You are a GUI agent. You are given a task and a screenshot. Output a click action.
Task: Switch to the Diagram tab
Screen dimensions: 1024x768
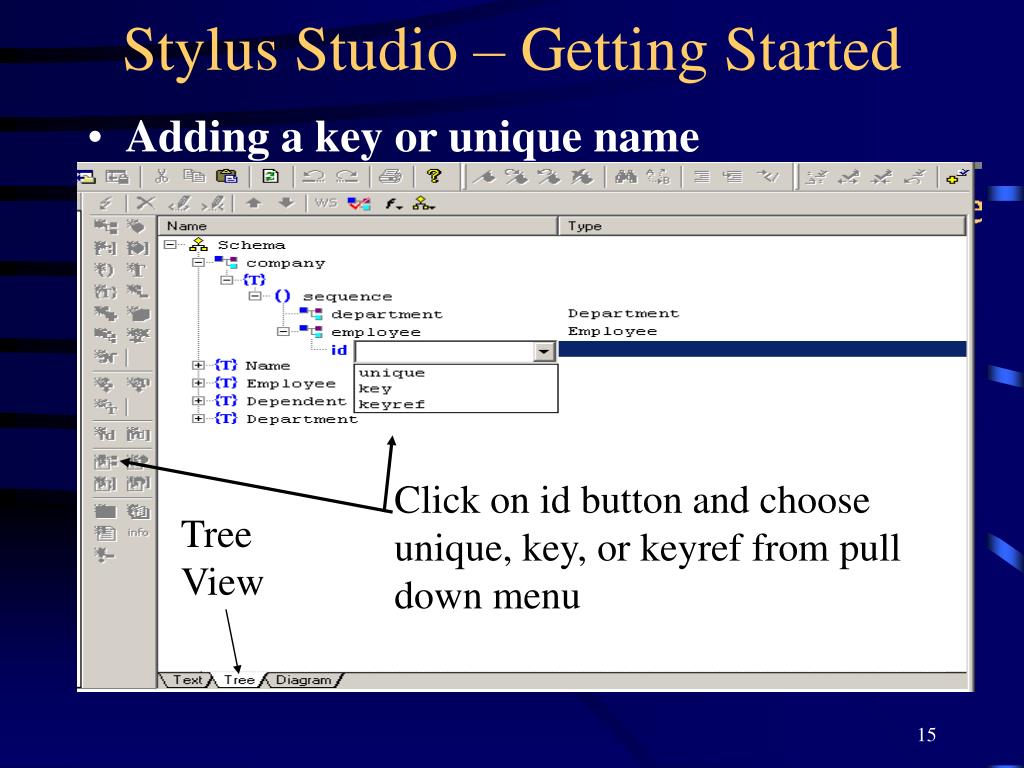click(x=303, y=680)
